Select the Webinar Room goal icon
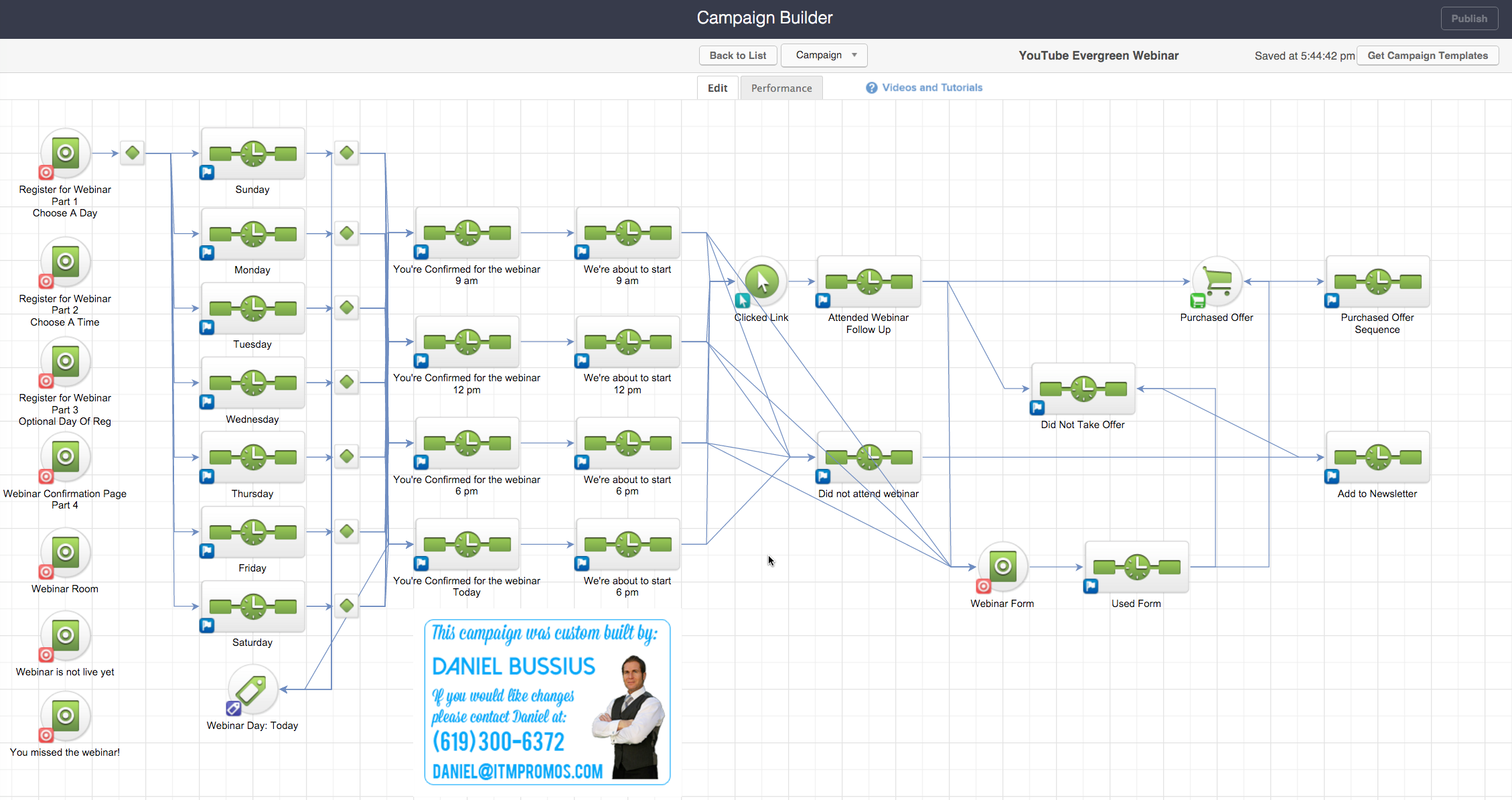 (64, 553)
